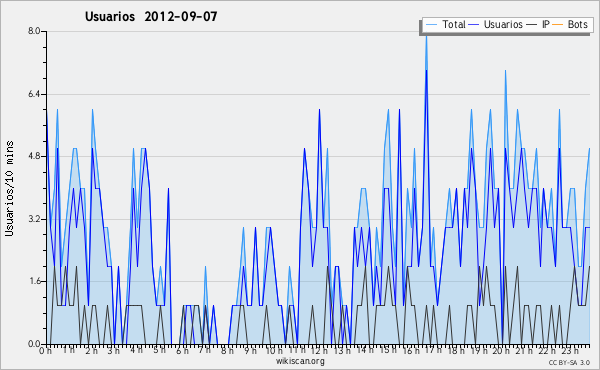The image size is (600, 370).
Task: Click the y-axis value 6.4
Action: [x=34, y=94]
